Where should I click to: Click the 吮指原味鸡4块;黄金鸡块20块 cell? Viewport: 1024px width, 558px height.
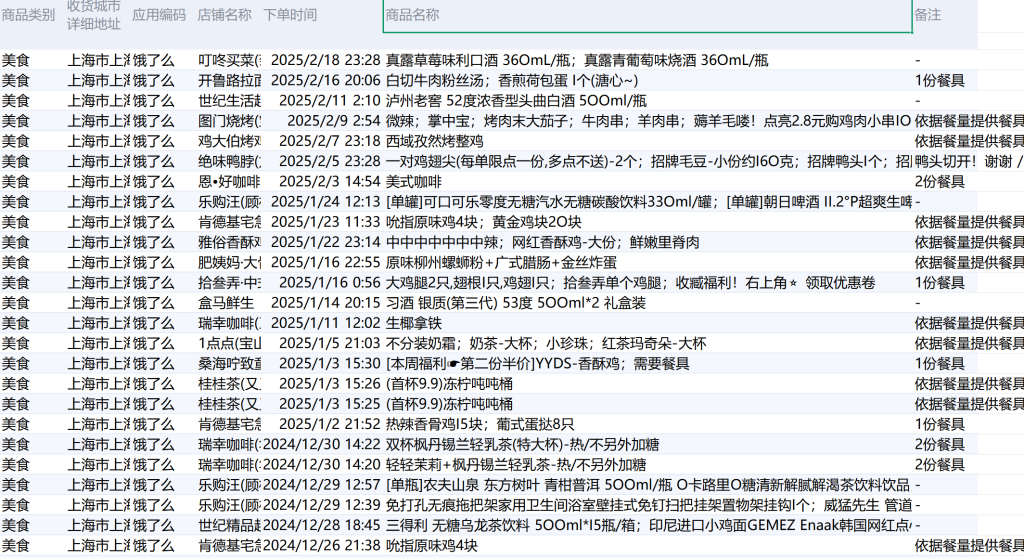click(x=647, y=222)
